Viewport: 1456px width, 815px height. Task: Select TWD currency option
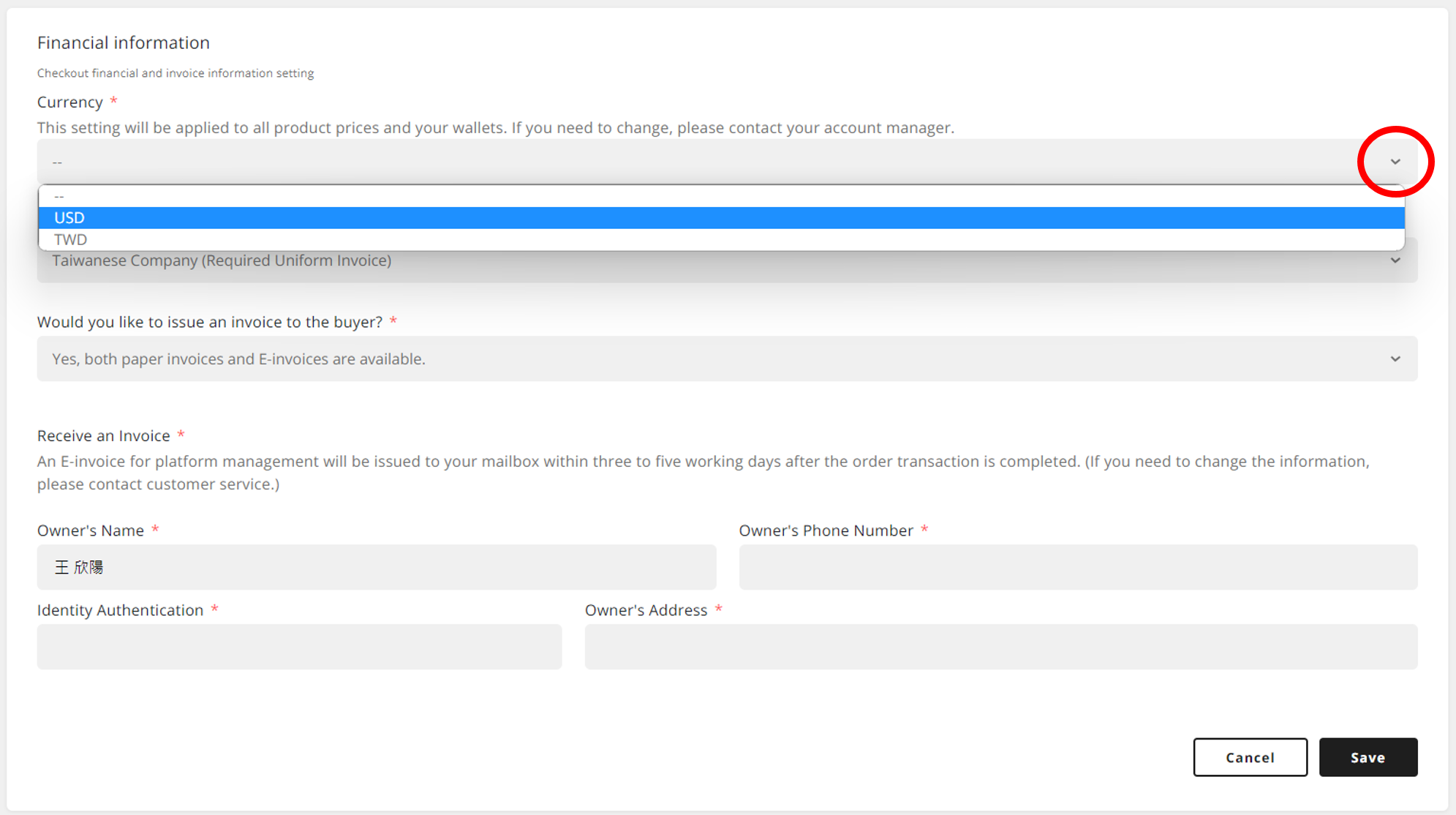71,240
